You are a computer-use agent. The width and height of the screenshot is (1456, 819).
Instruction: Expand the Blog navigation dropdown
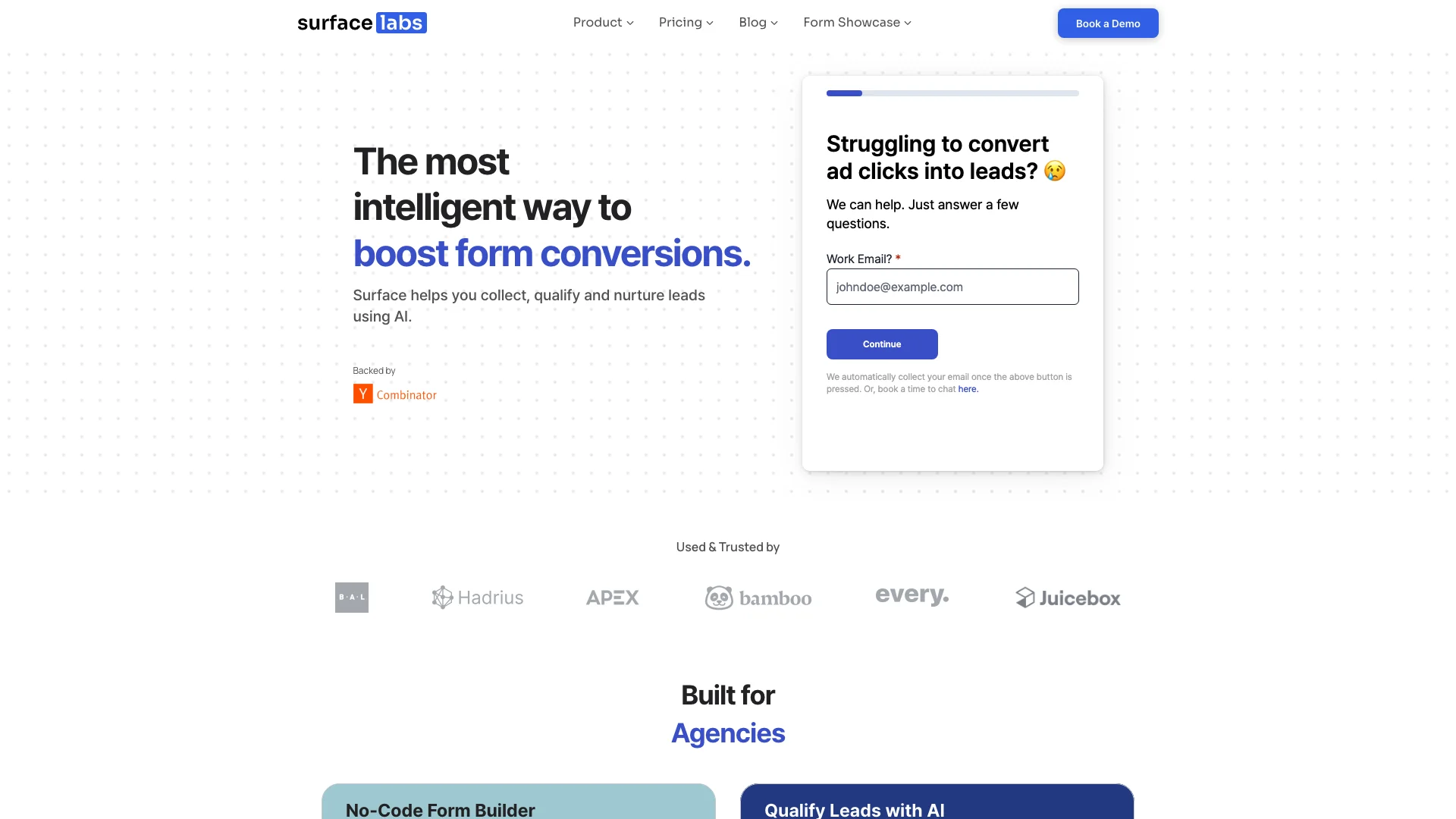(x=758, y=22)
